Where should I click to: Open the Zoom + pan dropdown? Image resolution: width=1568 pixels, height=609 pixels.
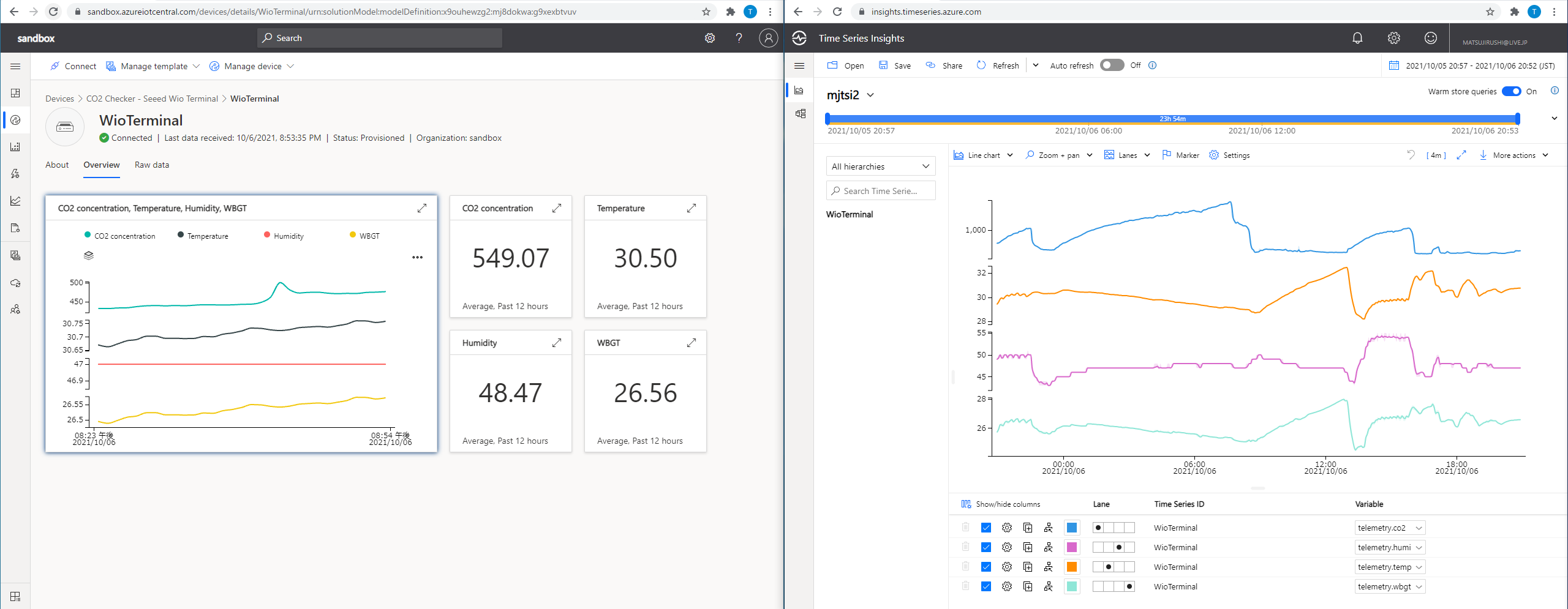1059,155
